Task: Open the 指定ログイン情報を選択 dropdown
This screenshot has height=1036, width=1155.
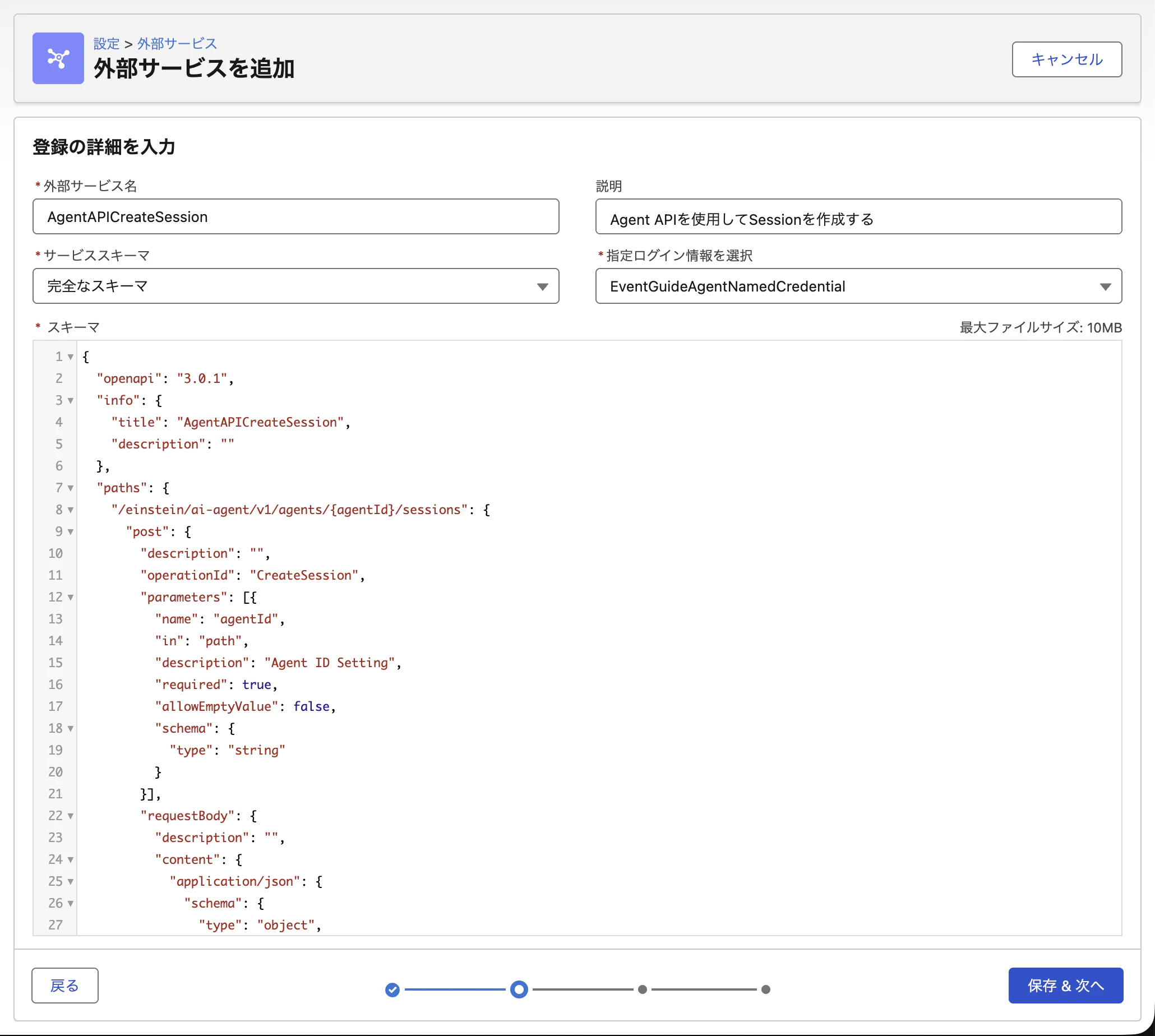Action: click(x=858, y=286)
